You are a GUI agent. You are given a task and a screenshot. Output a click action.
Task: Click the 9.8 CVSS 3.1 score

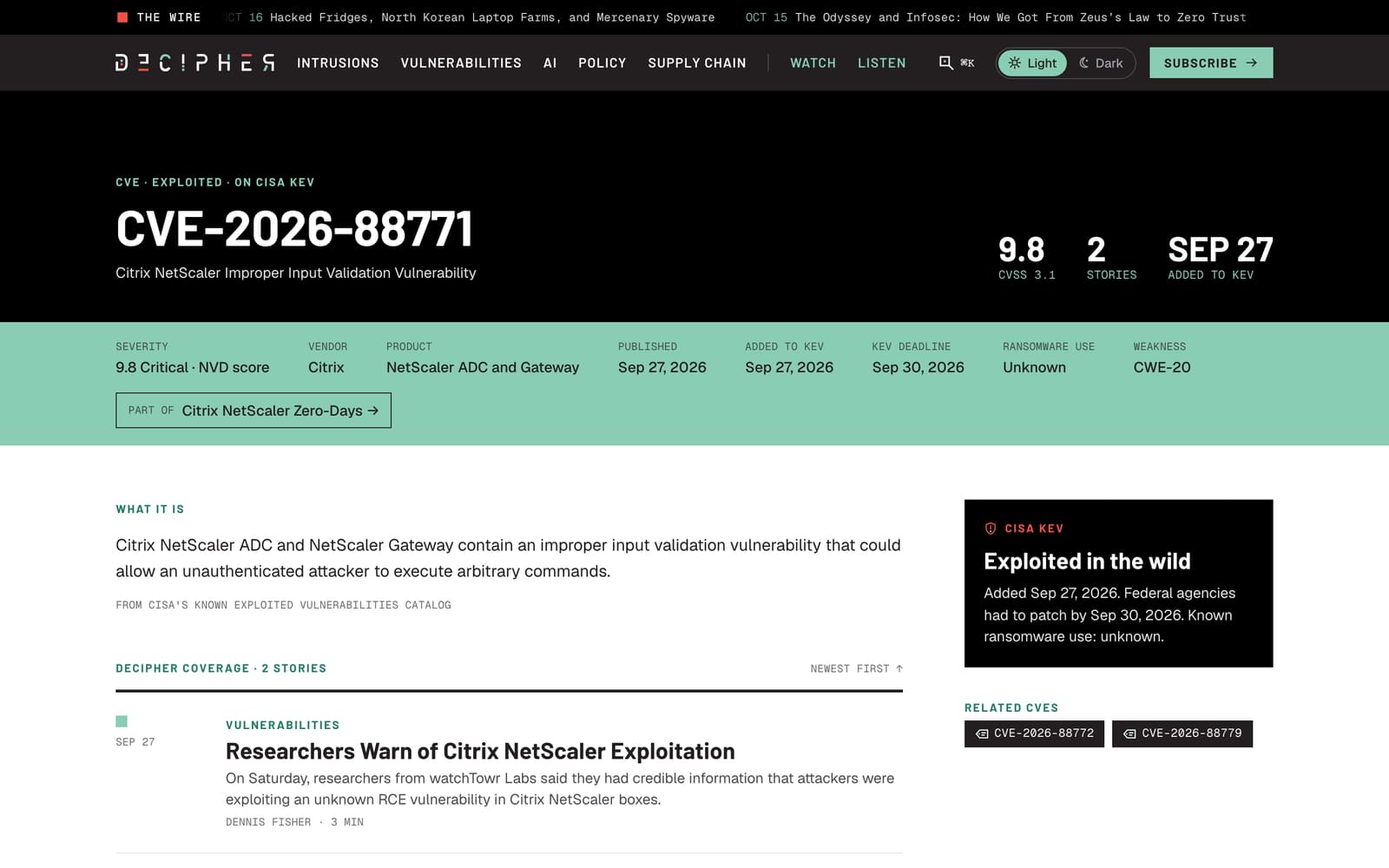click(1027, 258)
